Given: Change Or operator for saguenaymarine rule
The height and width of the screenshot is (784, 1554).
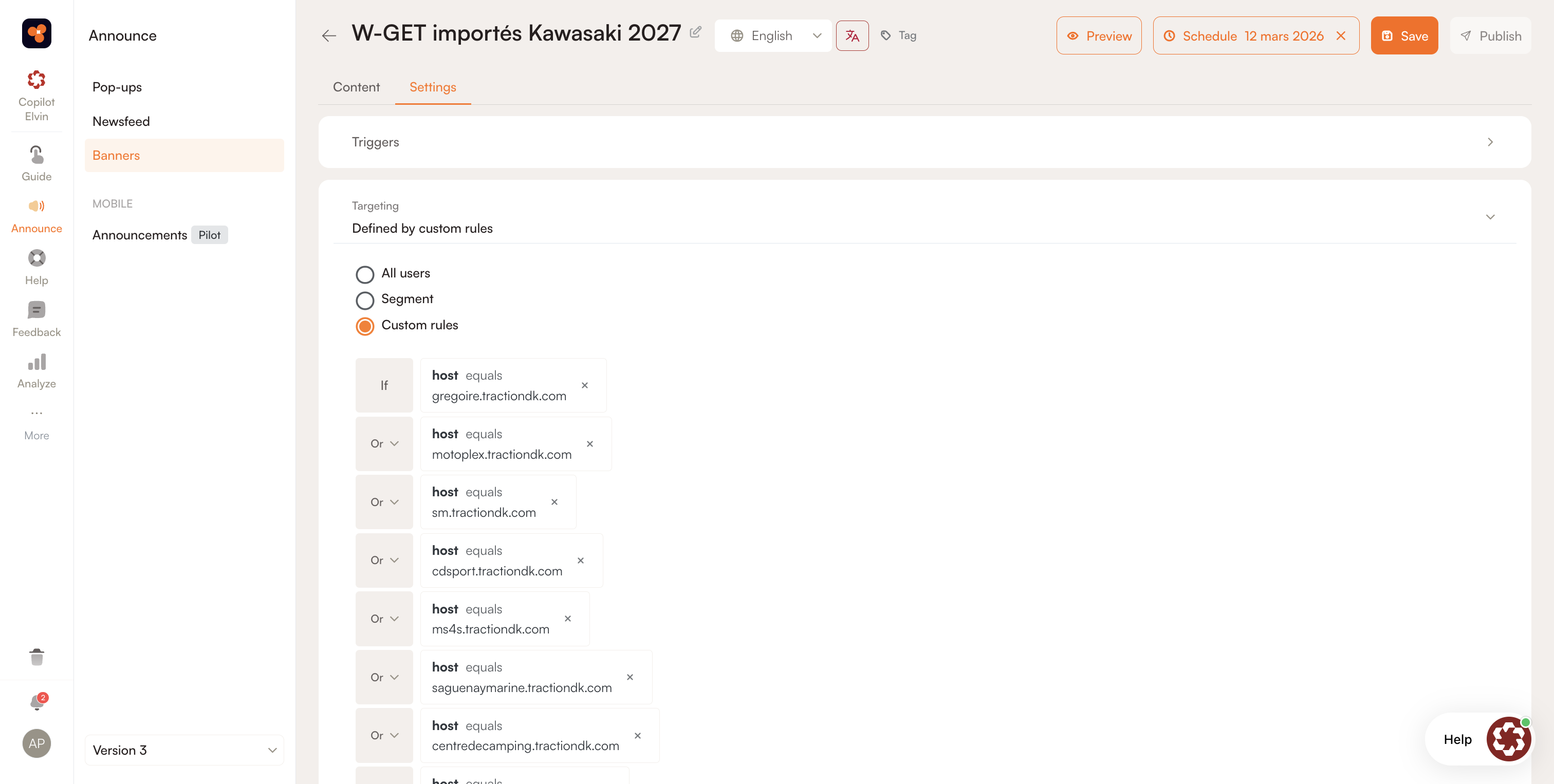Looking at the screenshot, I should coord(384,677).
